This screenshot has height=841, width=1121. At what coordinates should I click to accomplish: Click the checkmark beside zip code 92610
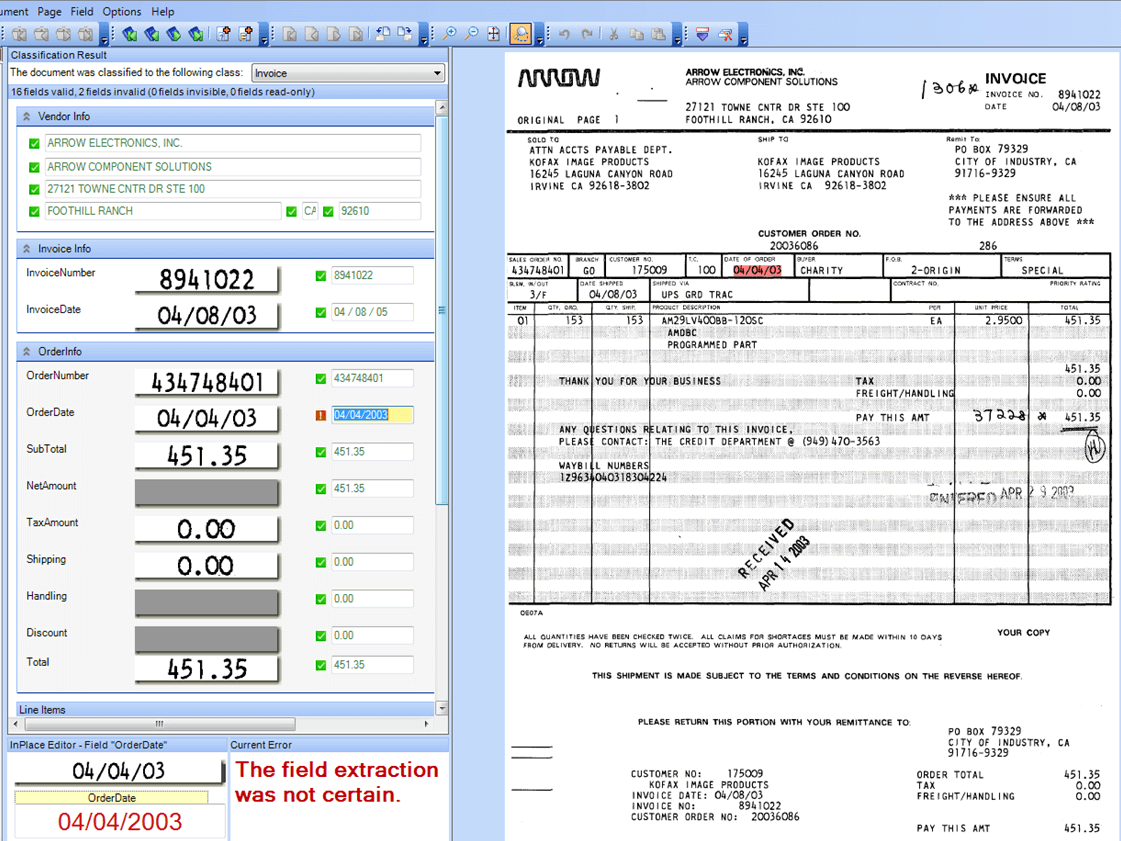[x=328, y=212]
